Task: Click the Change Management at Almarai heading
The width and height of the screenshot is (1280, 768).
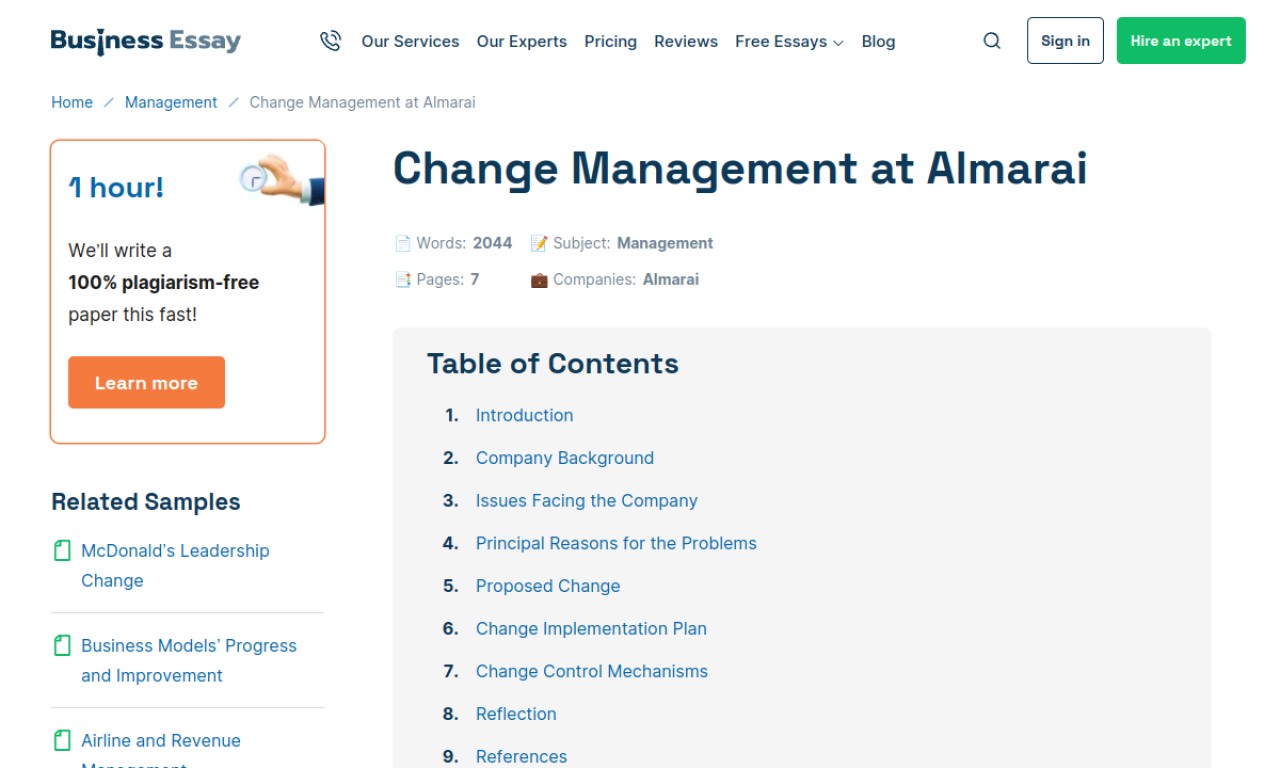Action: pyautogui.click(x=740, y=168)
